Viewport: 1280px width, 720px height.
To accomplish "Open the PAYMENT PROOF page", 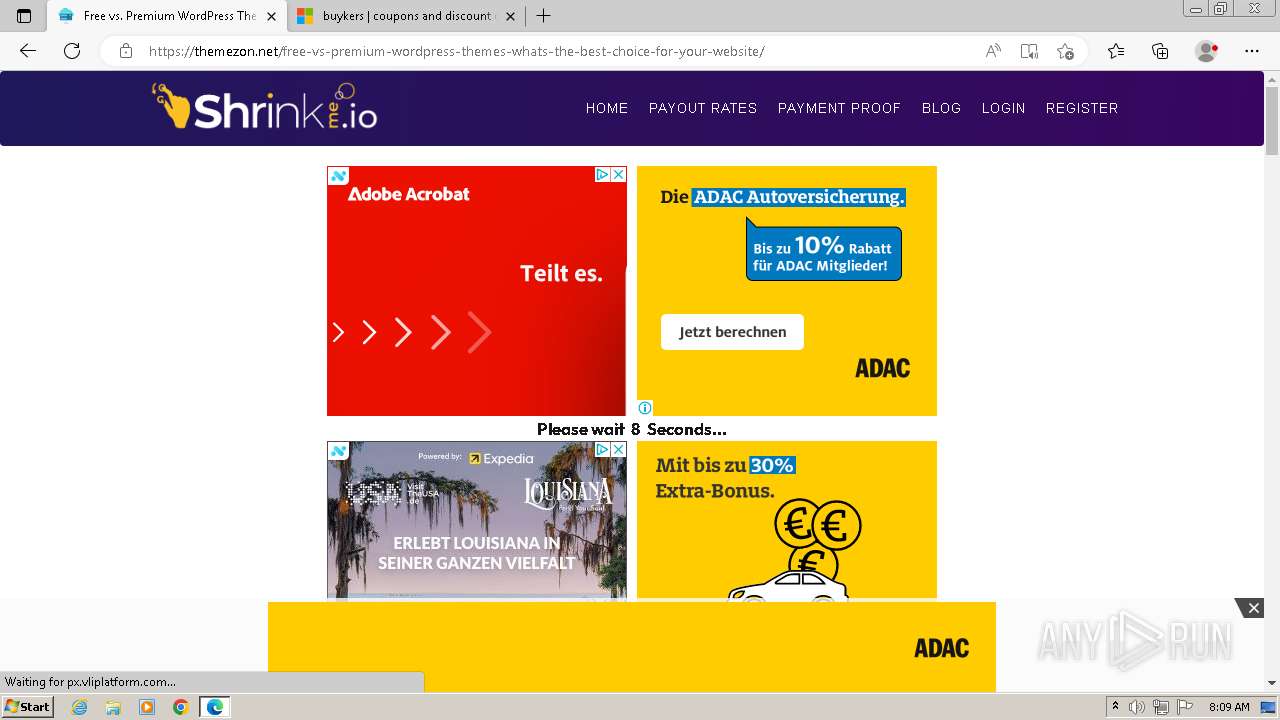I will (839, 108).
